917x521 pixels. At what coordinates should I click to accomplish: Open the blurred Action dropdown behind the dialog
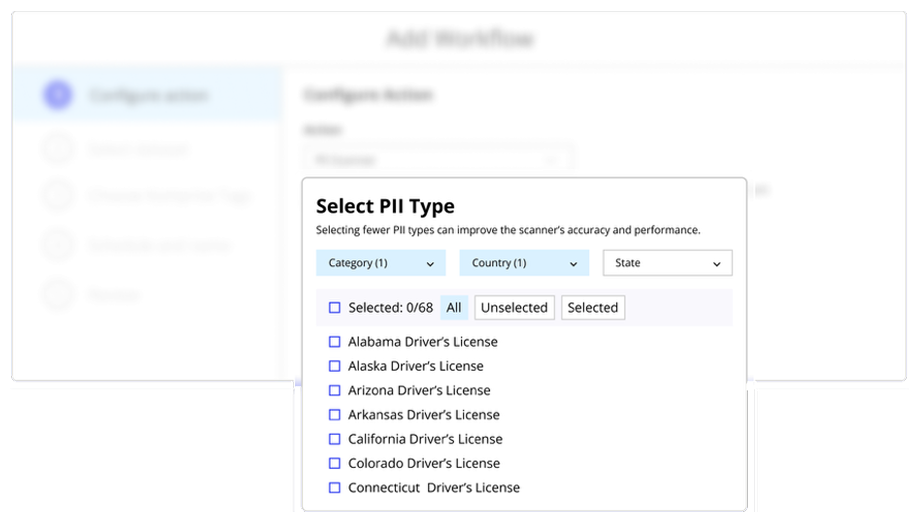(x=437, y=159)
